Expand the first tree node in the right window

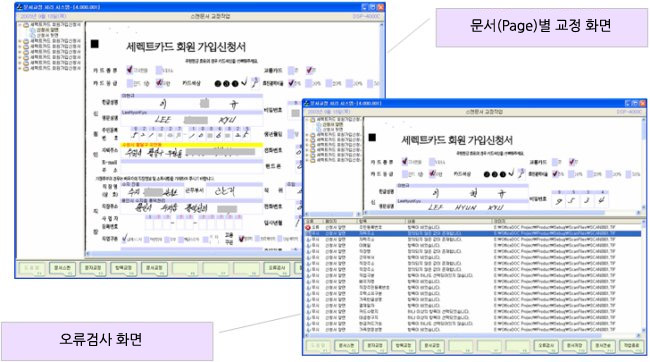point(307,119)
